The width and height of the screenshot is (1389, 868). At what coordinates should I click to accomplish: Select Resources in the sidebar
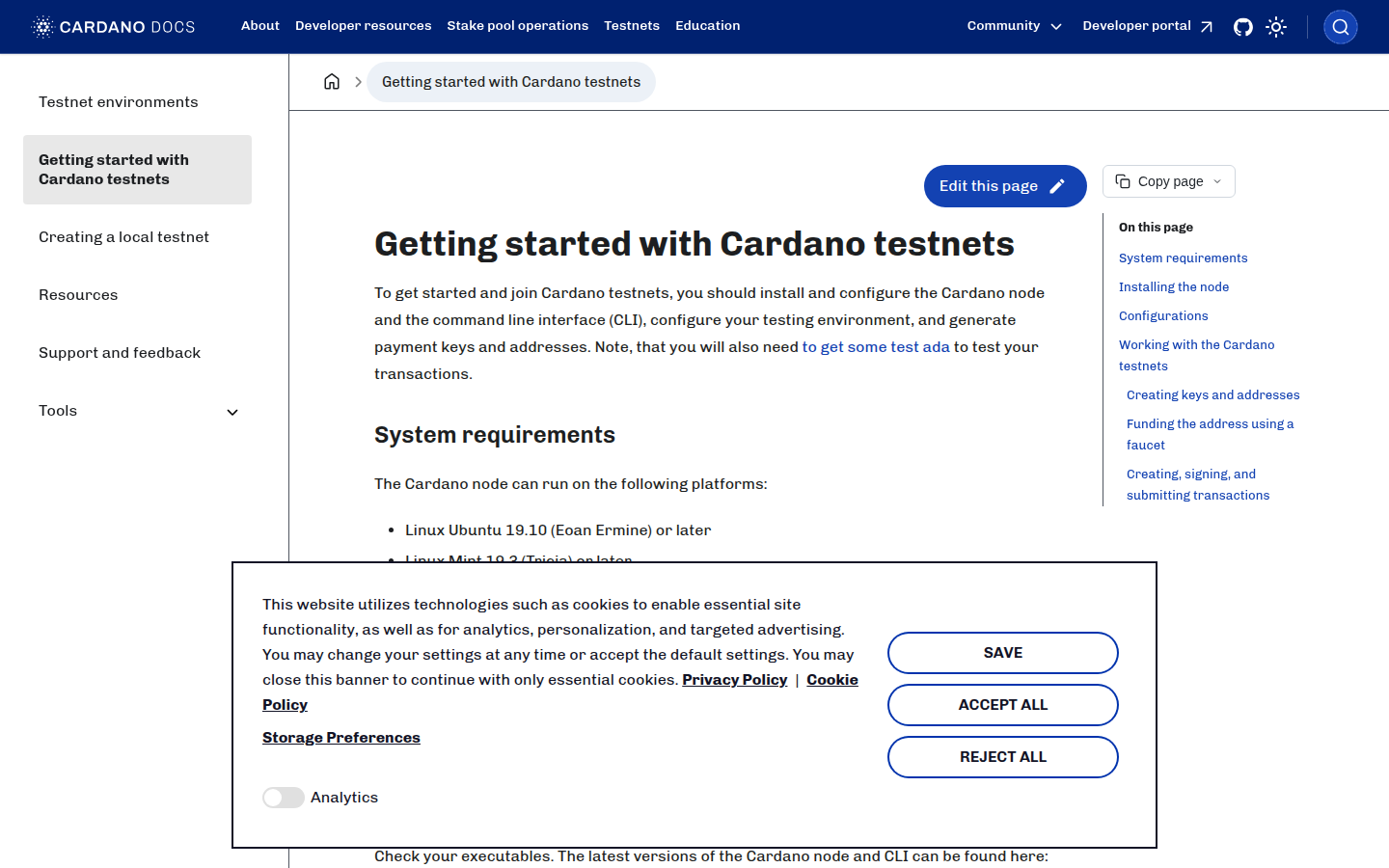(x=137, y=295)
